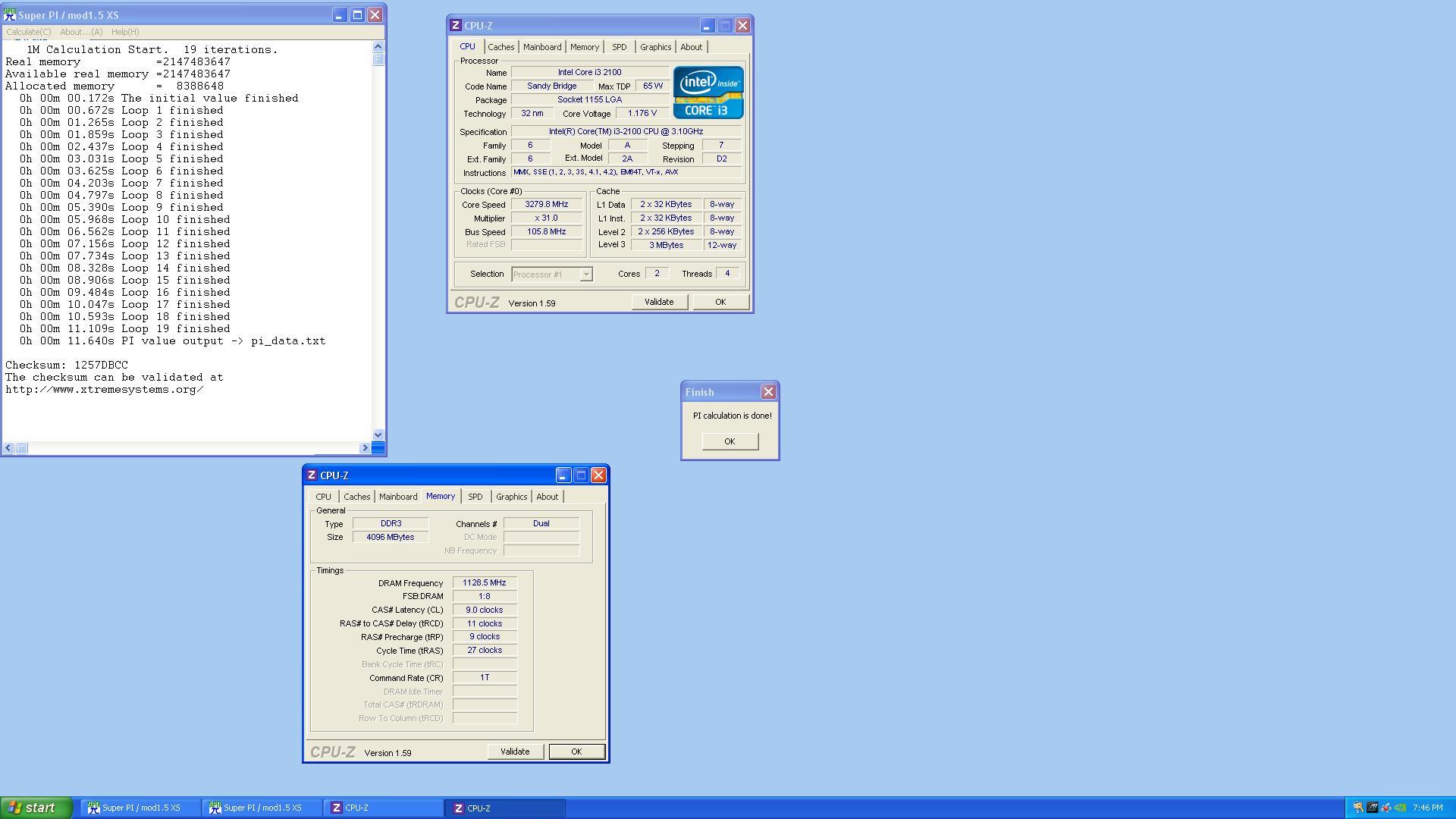Click the Bus Speed 105.8 MHz value
Image resolution: width=1456 pixels, height=819 pixels.
coord(547,232)
